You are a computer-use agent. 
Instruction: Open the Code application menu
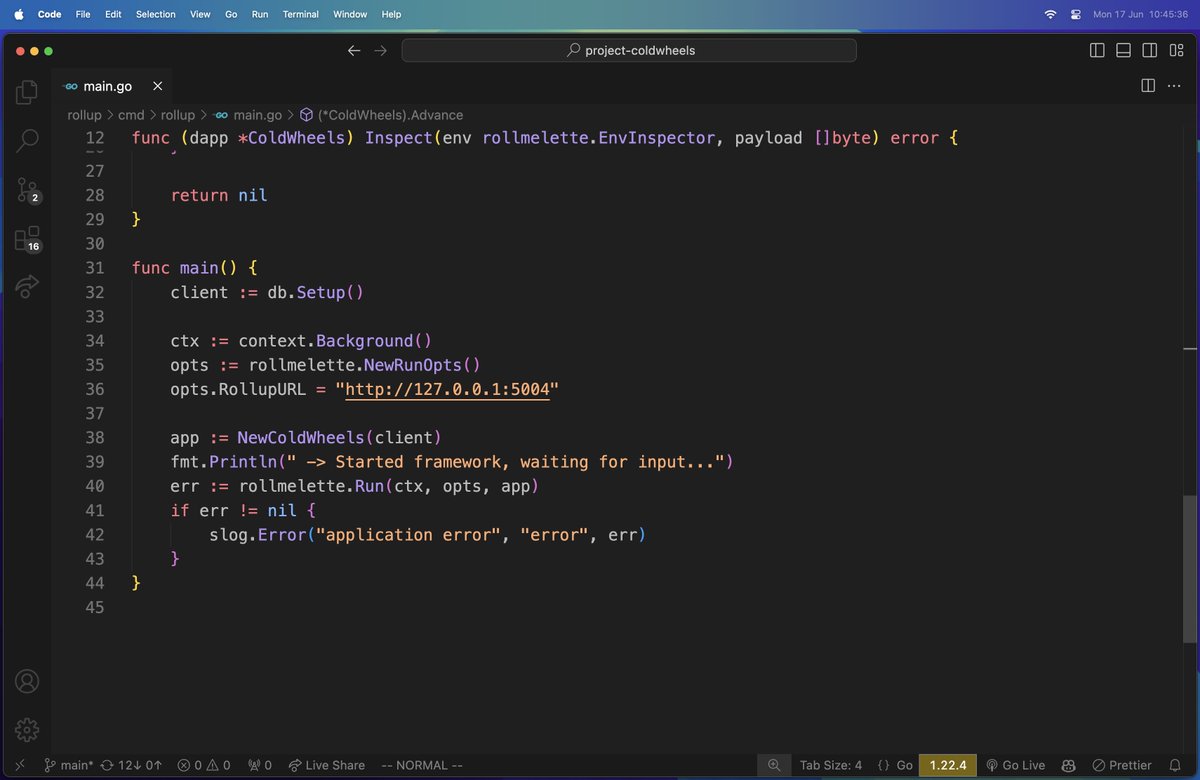(x=49, y=14)
